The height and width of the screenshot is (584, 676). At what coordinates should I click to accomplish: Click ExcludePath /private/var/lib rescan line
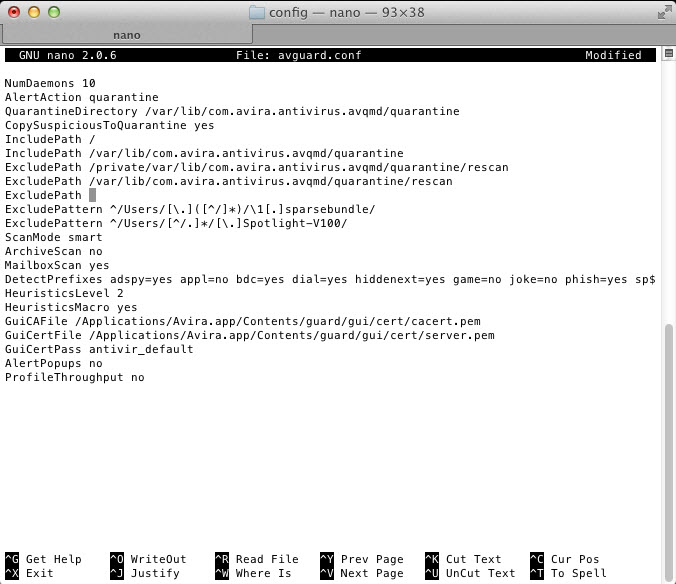(x=257, y=167)
